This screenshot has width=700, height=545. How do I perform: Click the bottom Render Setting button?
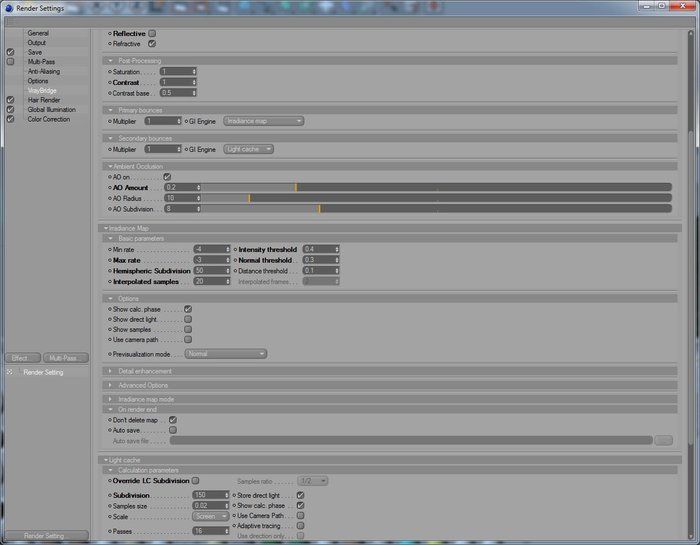(x=47, y=535)
